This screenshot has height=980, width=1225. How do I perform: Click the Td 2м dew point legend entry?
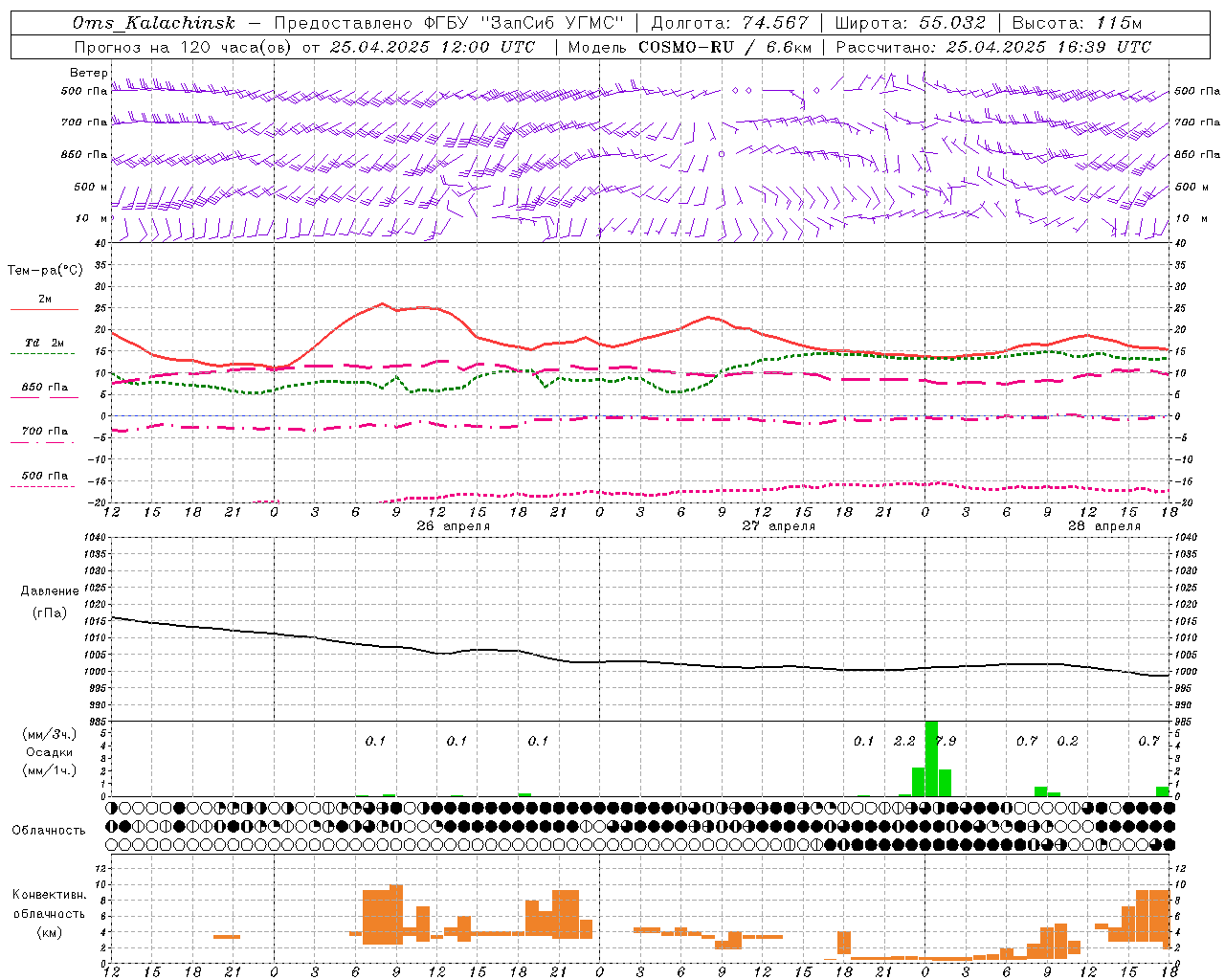44,343
